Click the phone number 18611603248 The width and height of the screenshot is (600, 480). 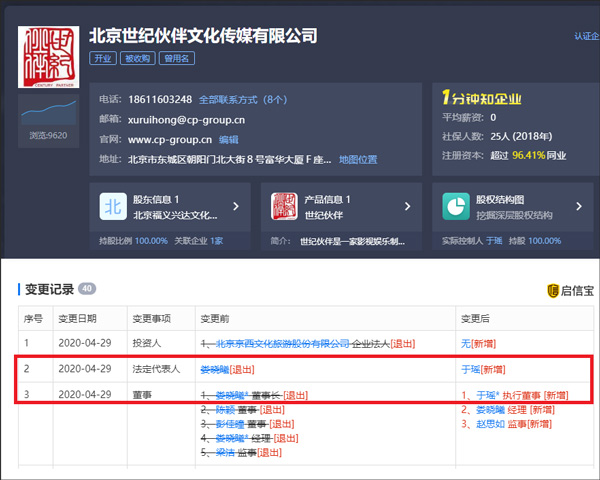point(160,100)
